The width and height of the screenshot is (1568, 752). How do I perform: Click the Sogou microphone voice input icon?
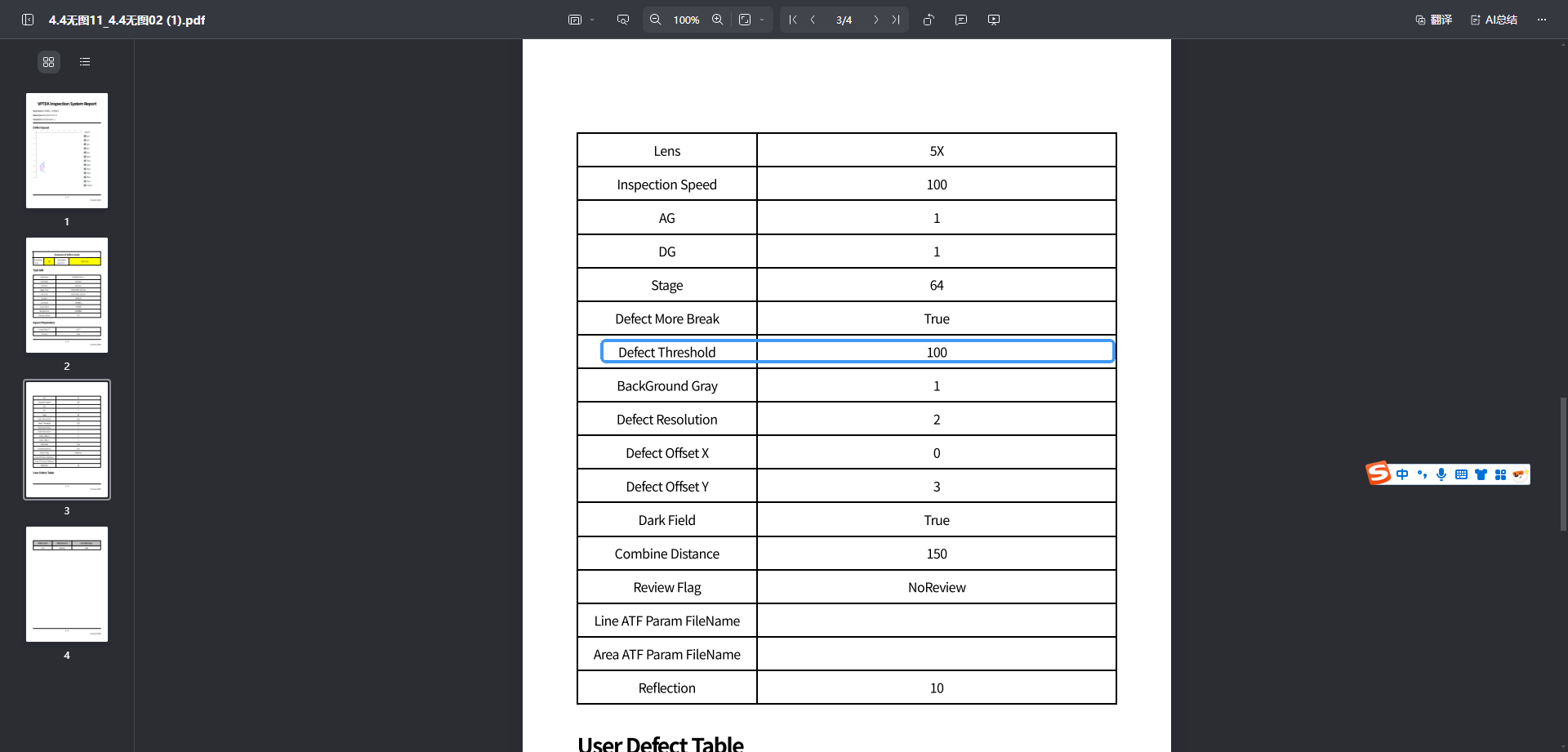coord(1441,474)
